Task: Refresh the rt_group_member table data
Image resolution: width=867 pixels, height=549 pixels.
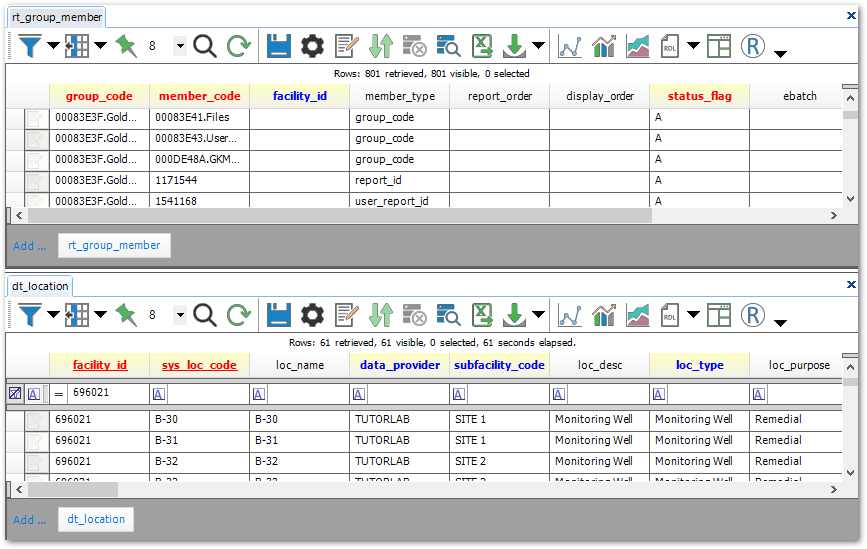Action: (x=238, y=46)
